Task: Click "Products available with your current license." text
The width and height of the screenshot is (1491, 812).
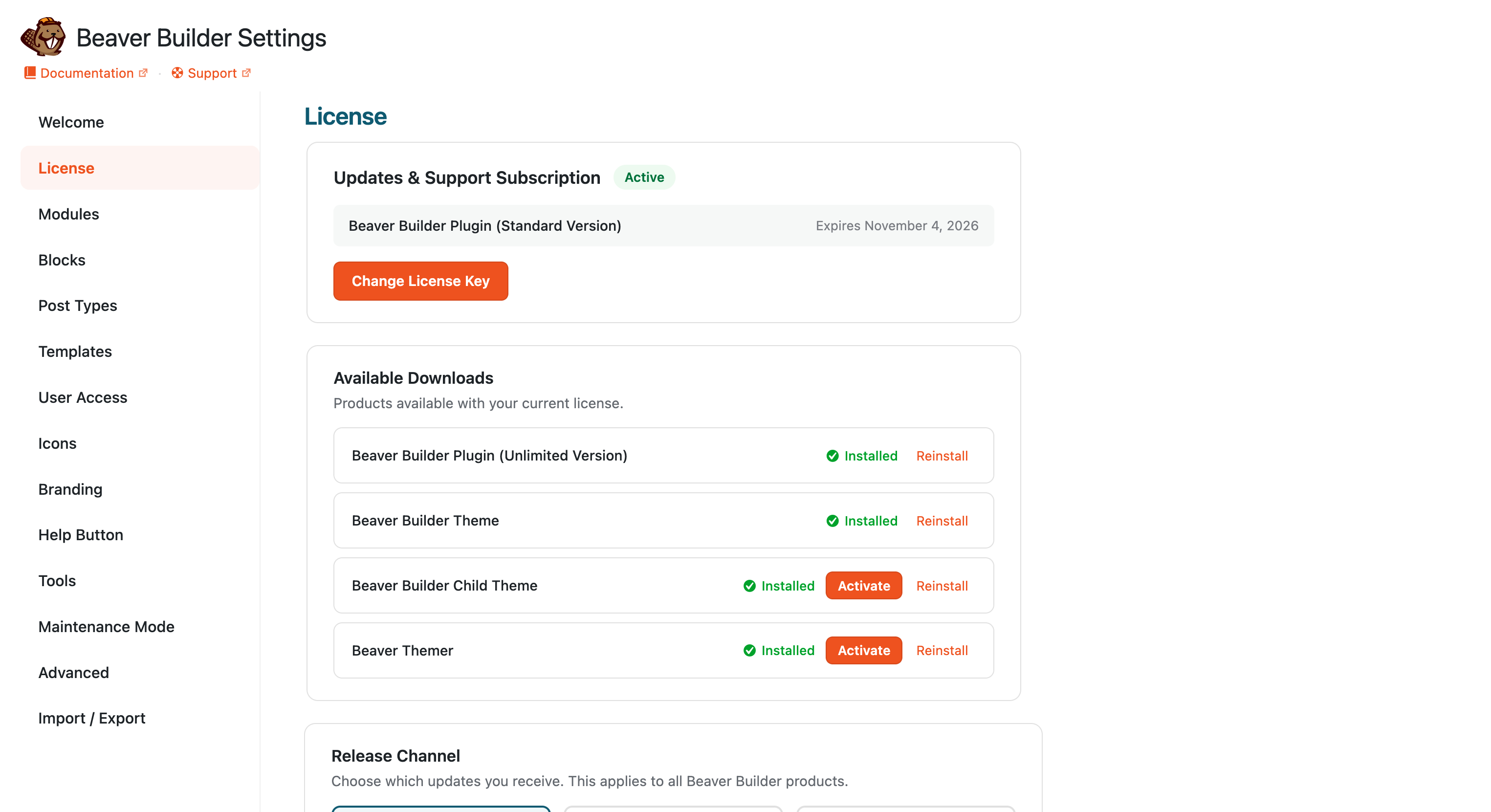Action: pos(478,403)
